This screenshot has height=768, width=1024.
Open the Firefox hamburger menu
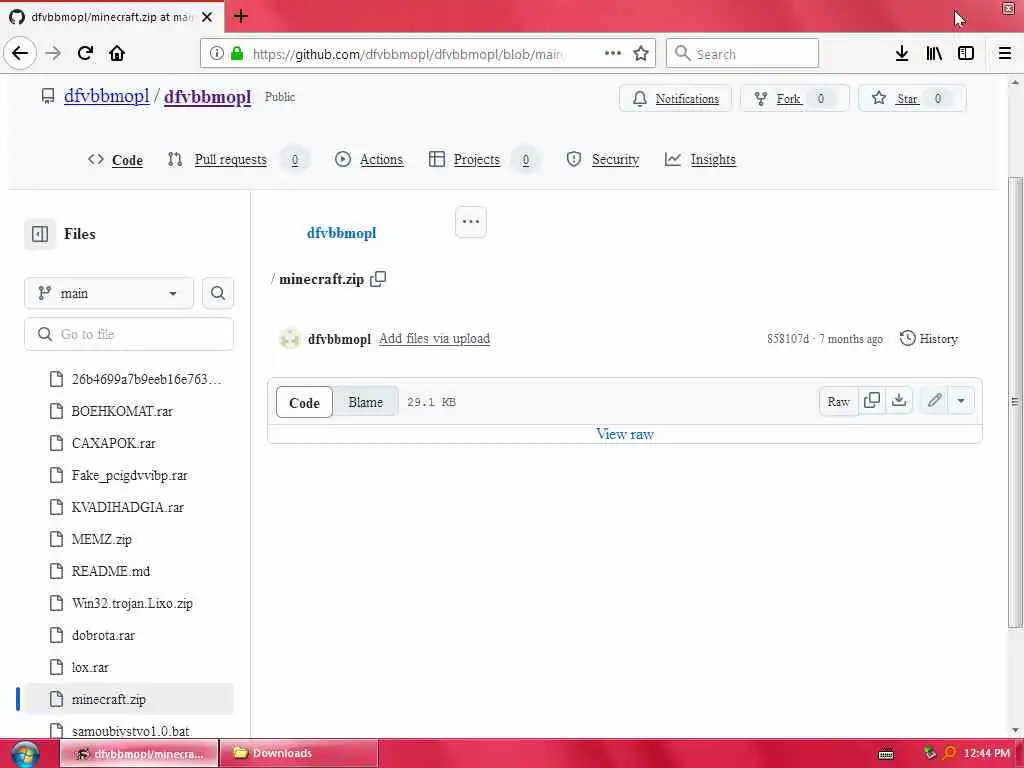coord(1004,53)
